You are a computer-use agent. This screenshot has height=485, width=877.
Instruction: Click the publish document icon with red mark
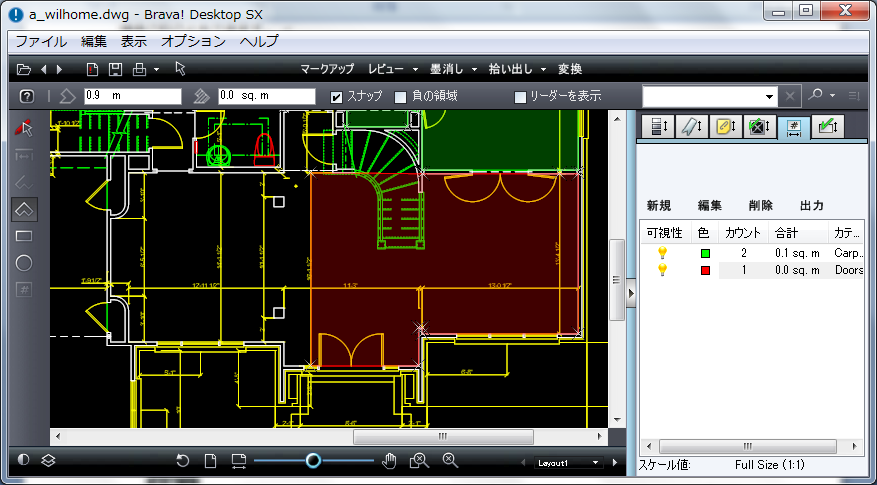click(92, 69)
